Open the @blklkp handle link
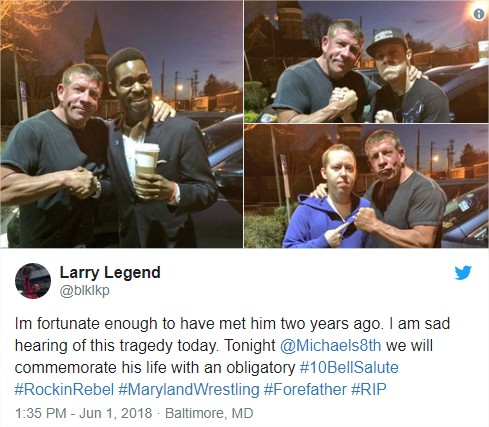The height and width of the screenshot is (427, 489). (84, 290)
